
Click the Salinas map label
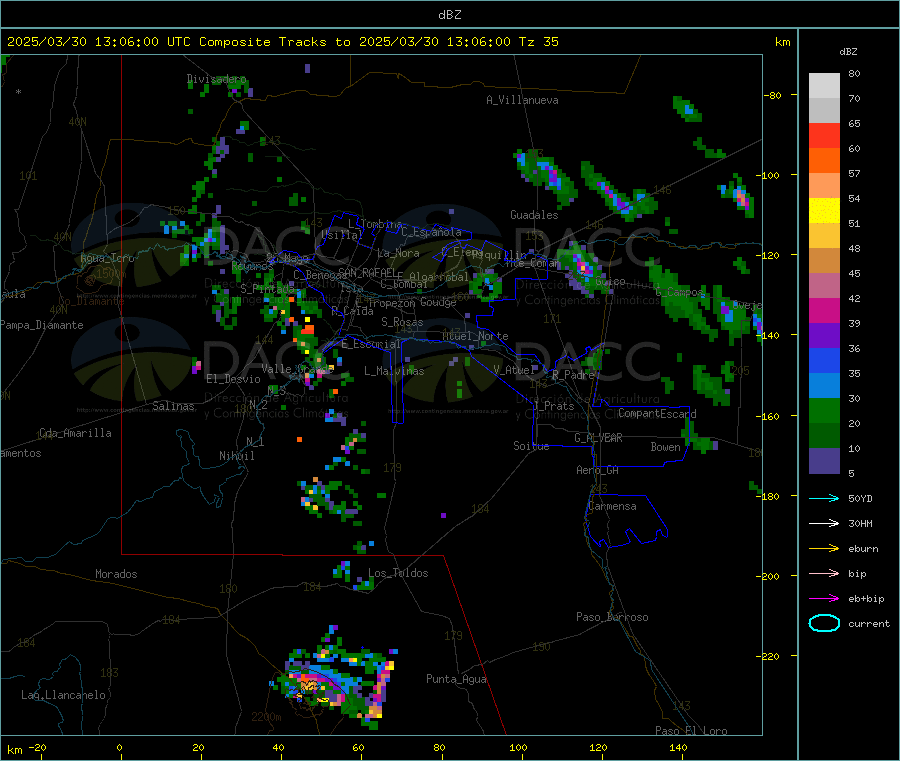(173, 406)
